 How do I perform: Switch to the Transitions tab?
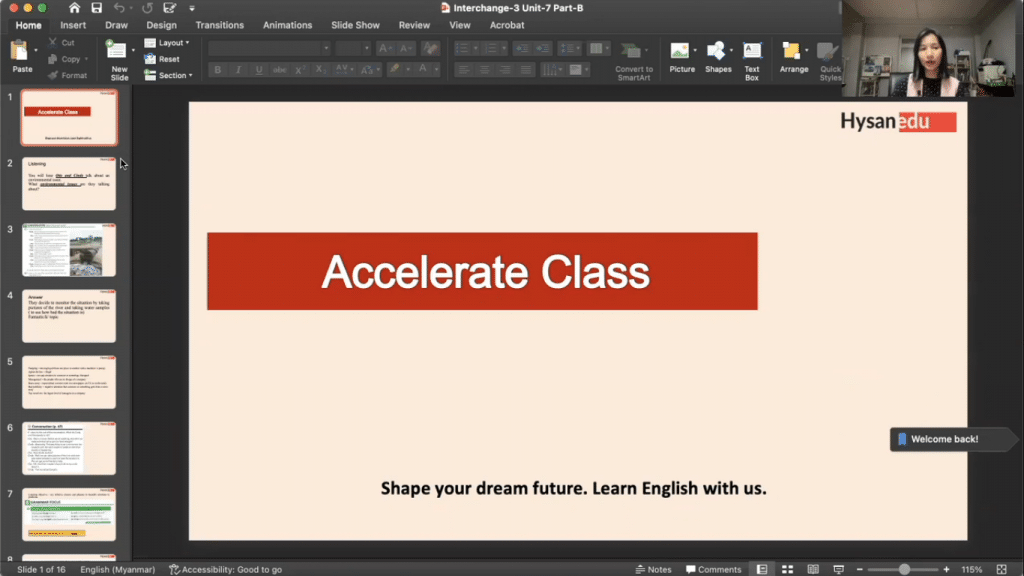(x=219, y=25)
